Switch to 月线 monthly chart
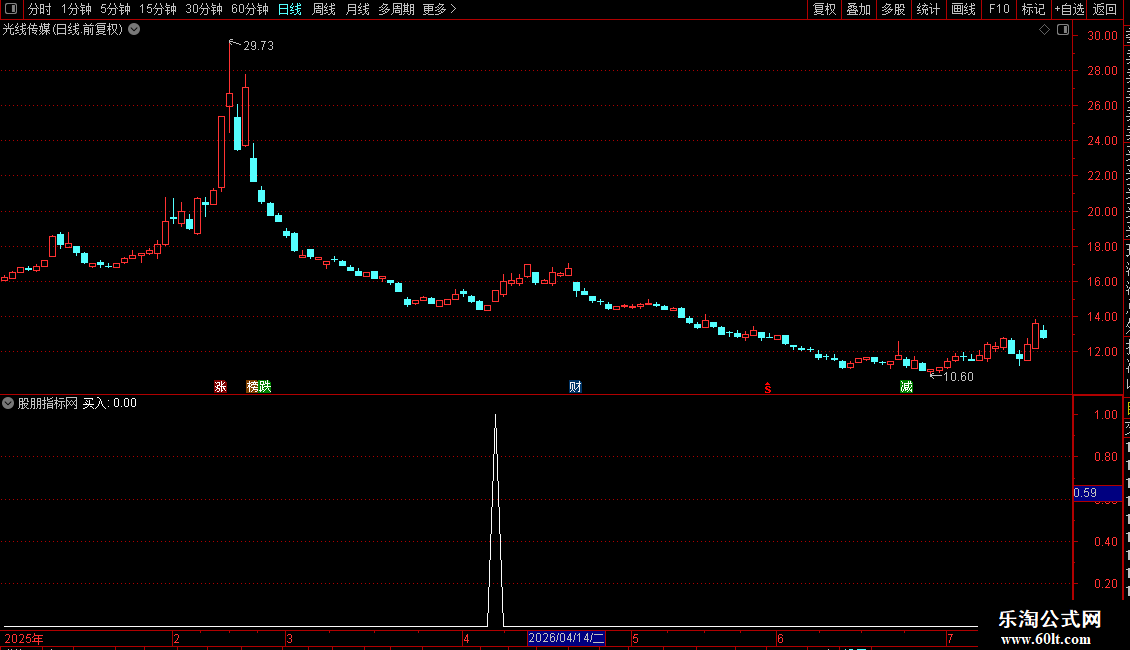 (357, 9)
